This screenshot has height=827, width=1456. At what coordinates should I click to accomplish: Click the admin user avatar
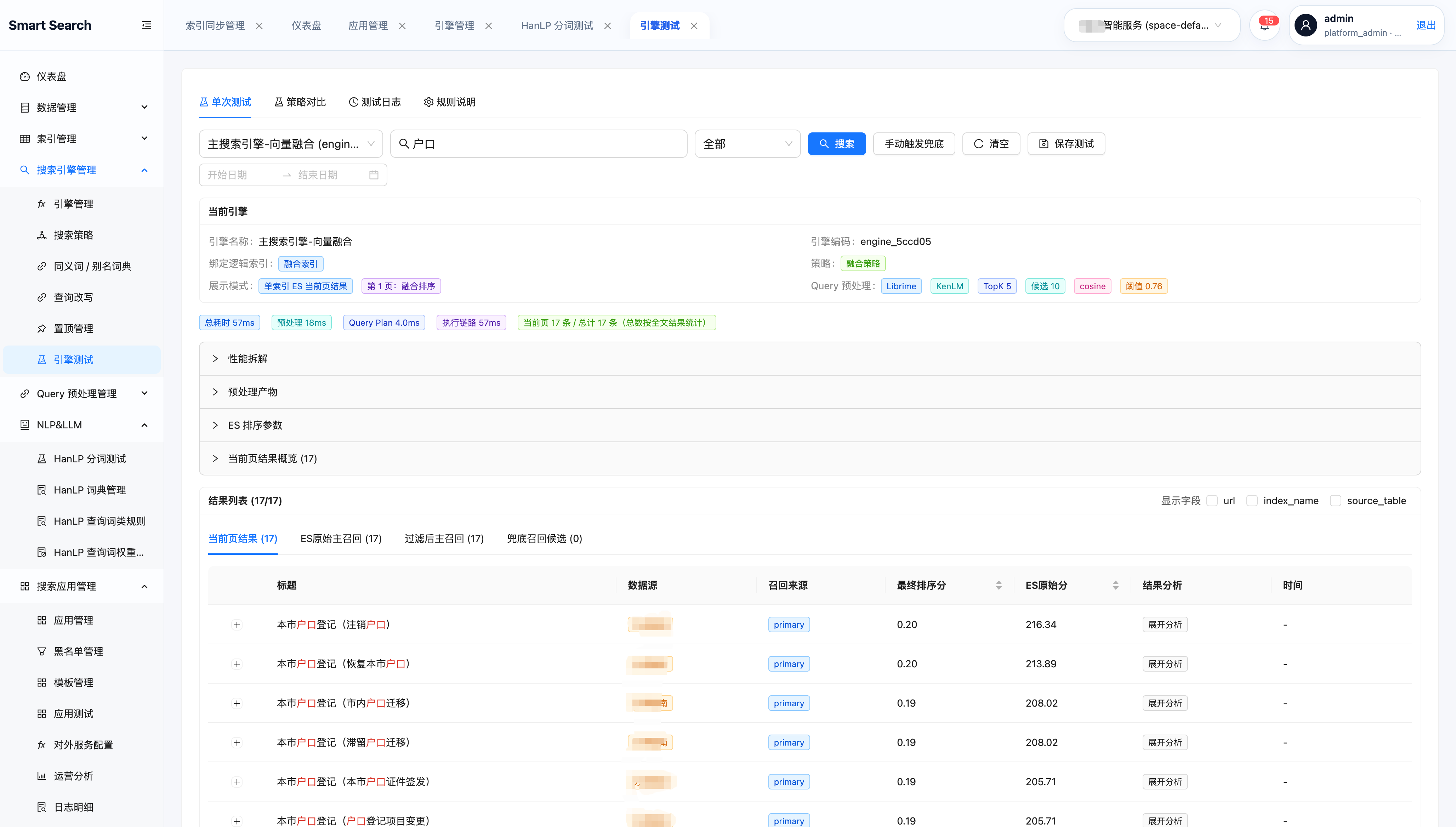pos(1306,25)
